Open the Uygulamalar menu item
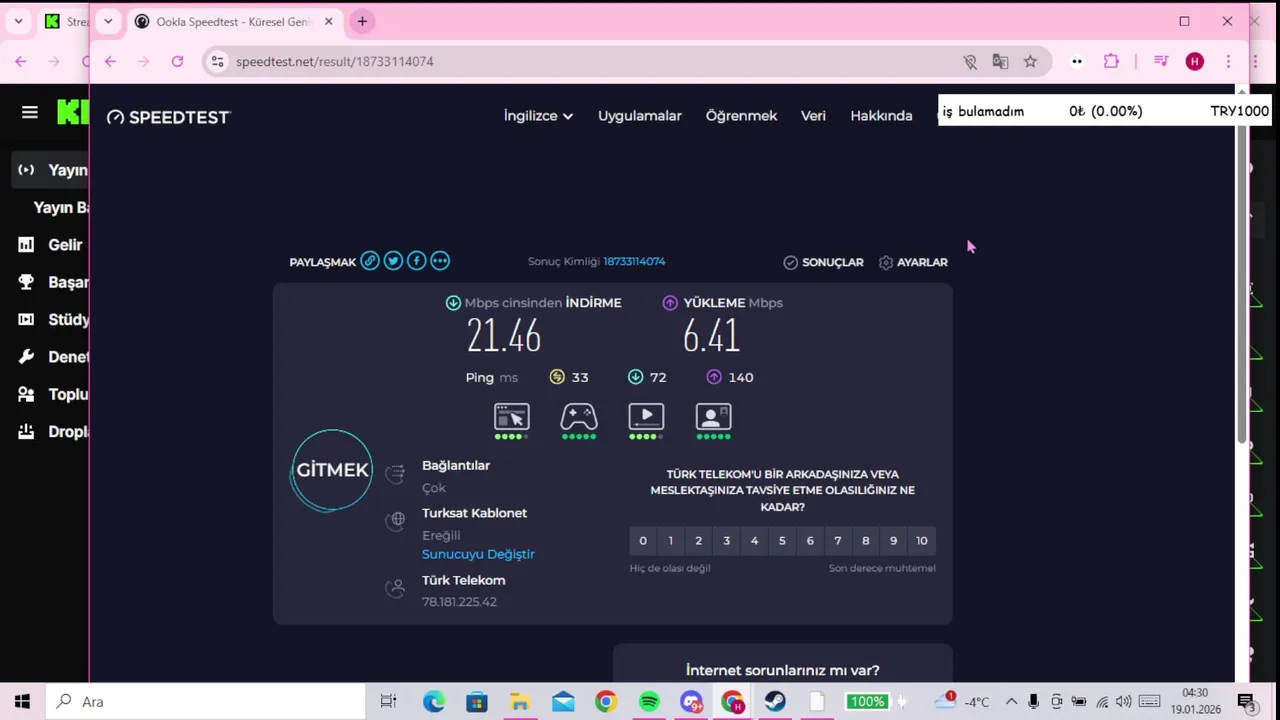Screen dimensions: 1280x720 640,116
